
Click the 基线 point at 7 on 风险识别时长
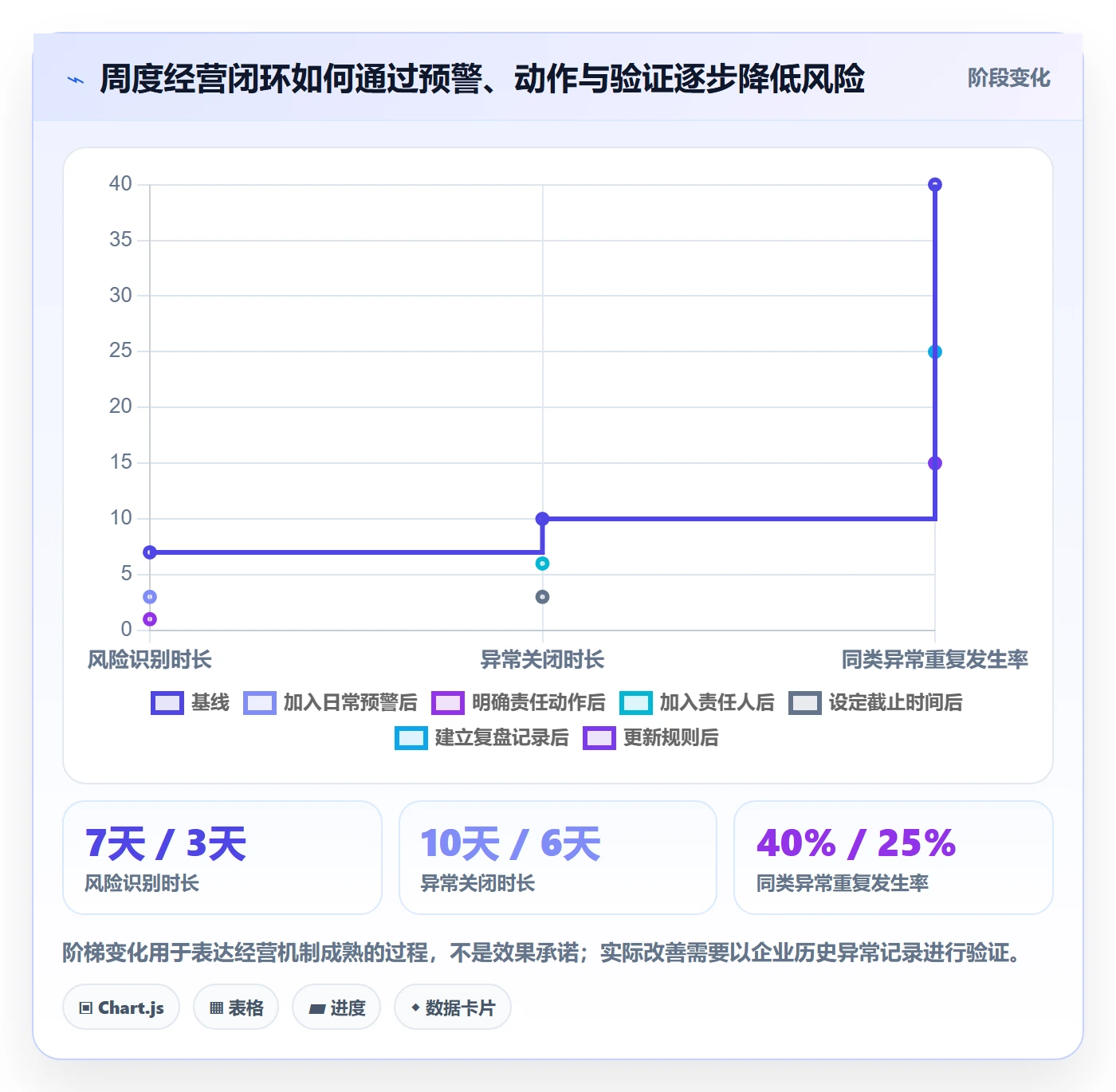pyautogui.click(x=150, y=552)
